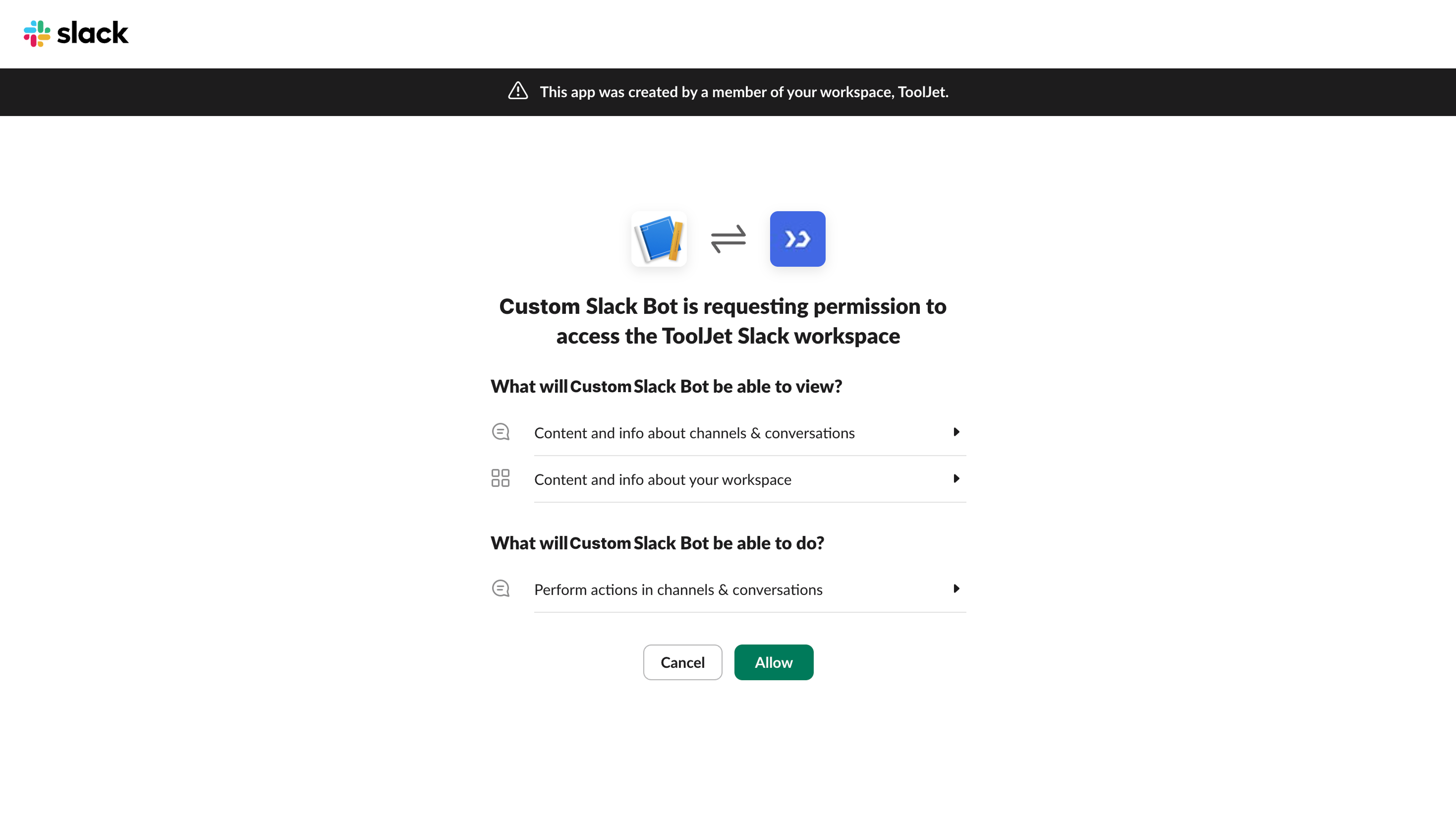The height and width of the screenshot is (823, 1456).
Task: Click the heading about what bot can view
Action: coord(666,386)
